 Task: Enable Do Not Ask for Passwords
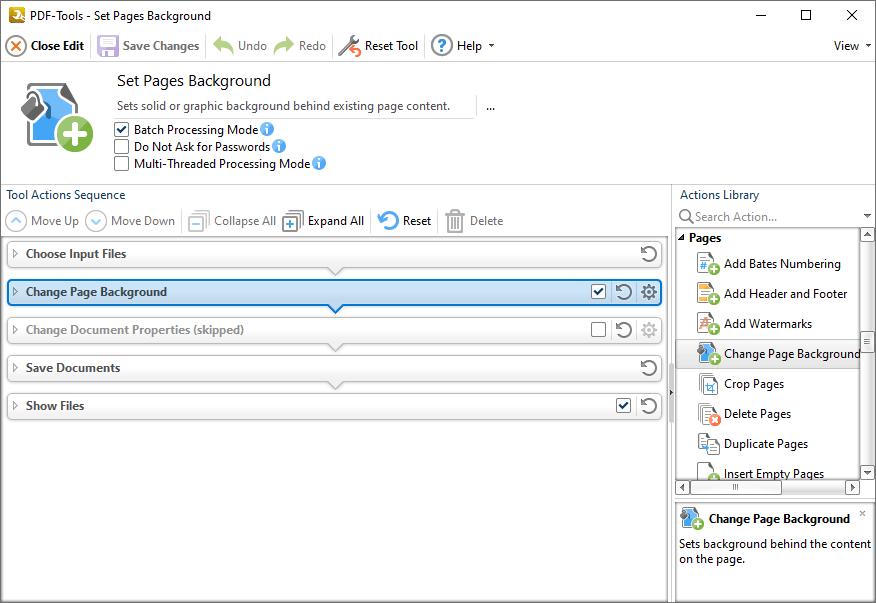point(121,146)
